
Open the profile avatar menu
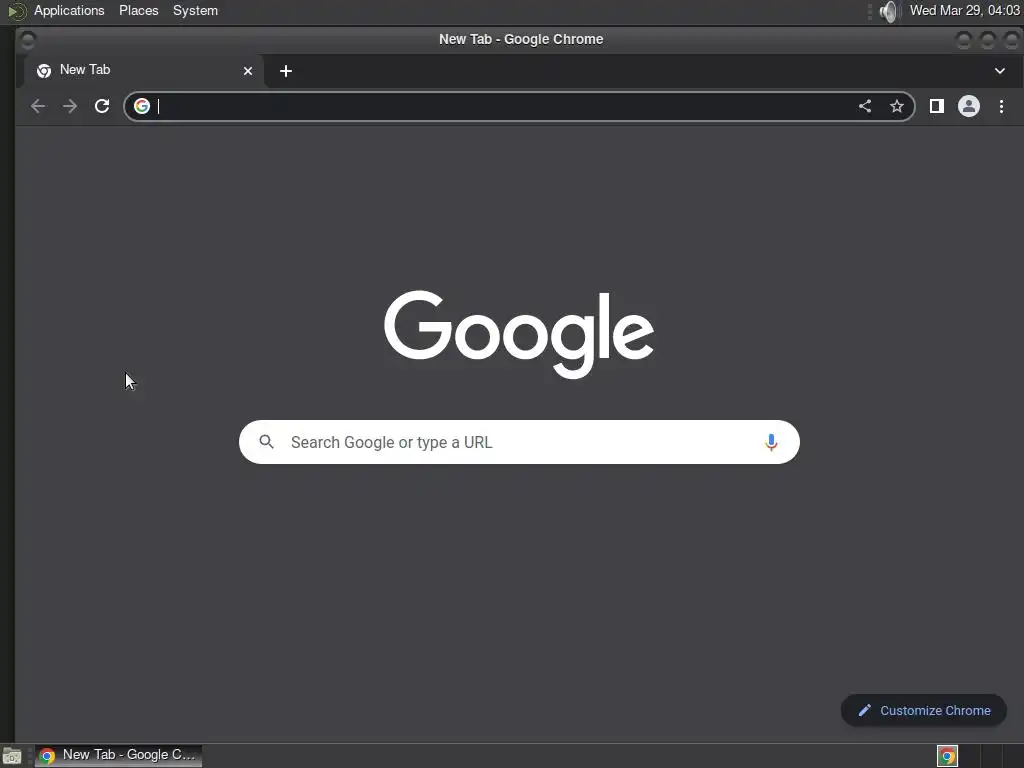point(968,106)
